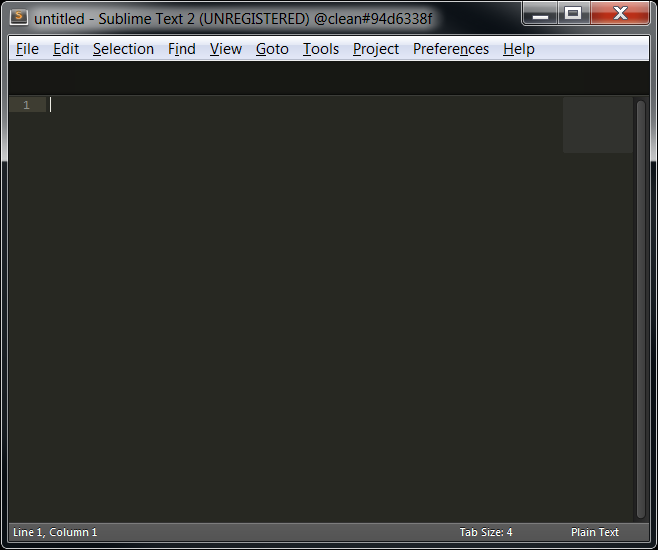
Task: Open the Selection menu
Action: pos(123,49)
